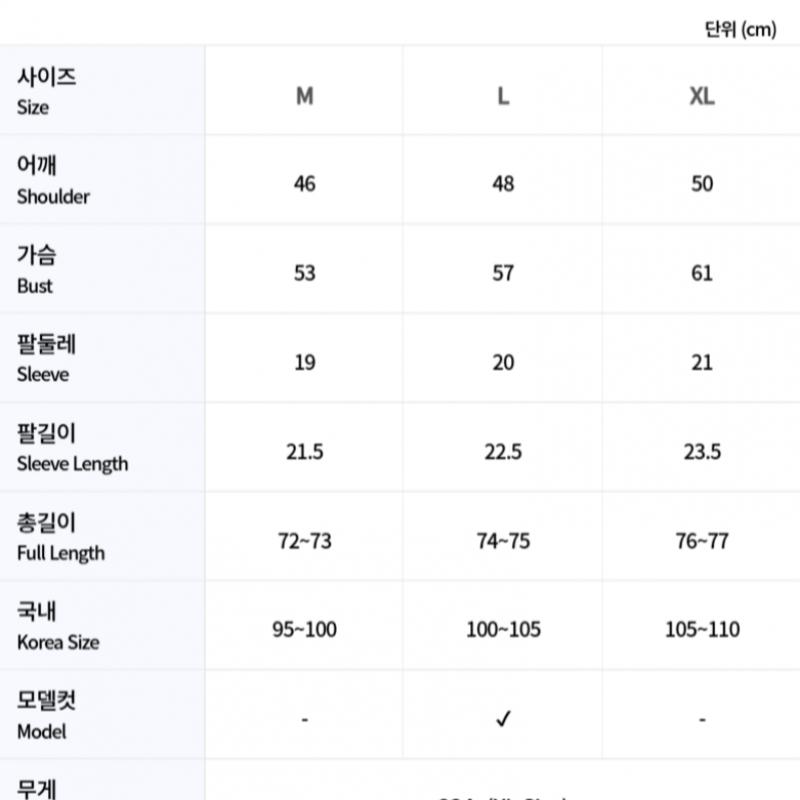Click the Korea size value 95~100
800x800 pixels.
coord(305,630)
